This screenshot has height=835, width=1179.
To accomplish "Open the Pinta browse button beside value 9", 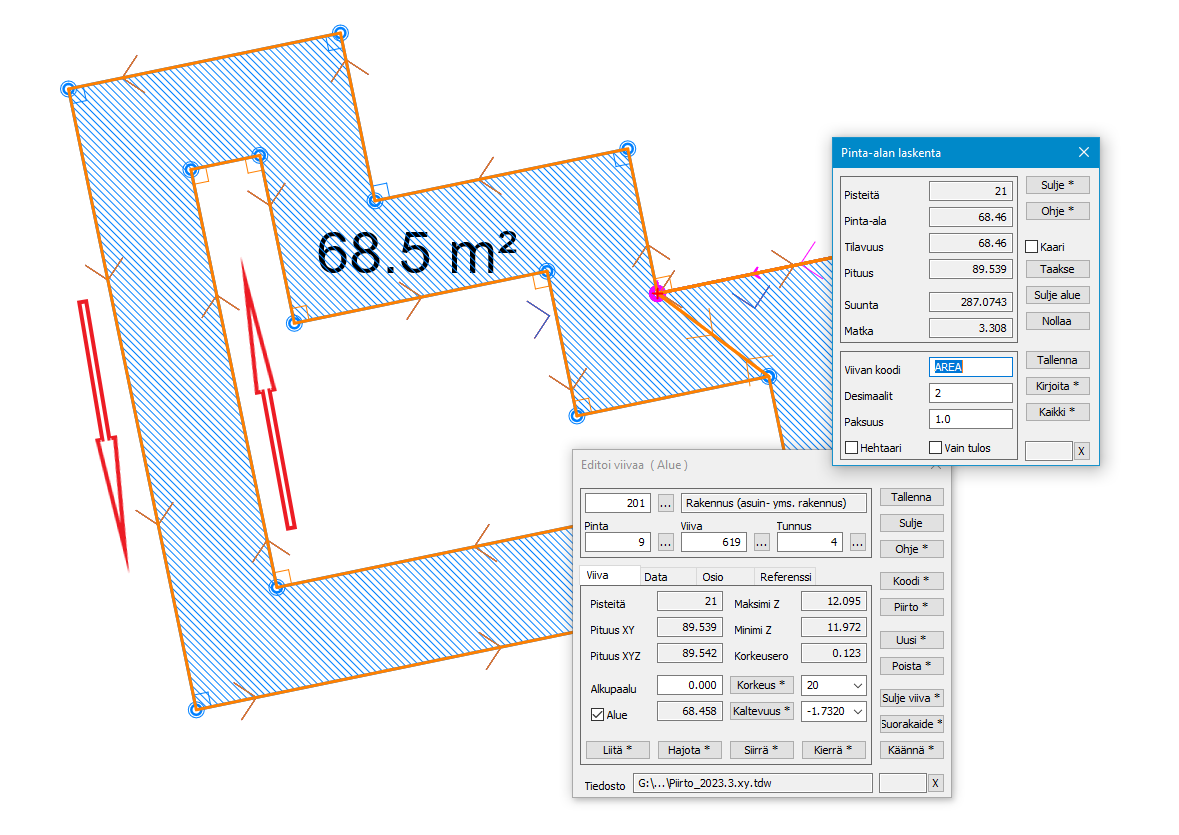I will coord(666,542).
